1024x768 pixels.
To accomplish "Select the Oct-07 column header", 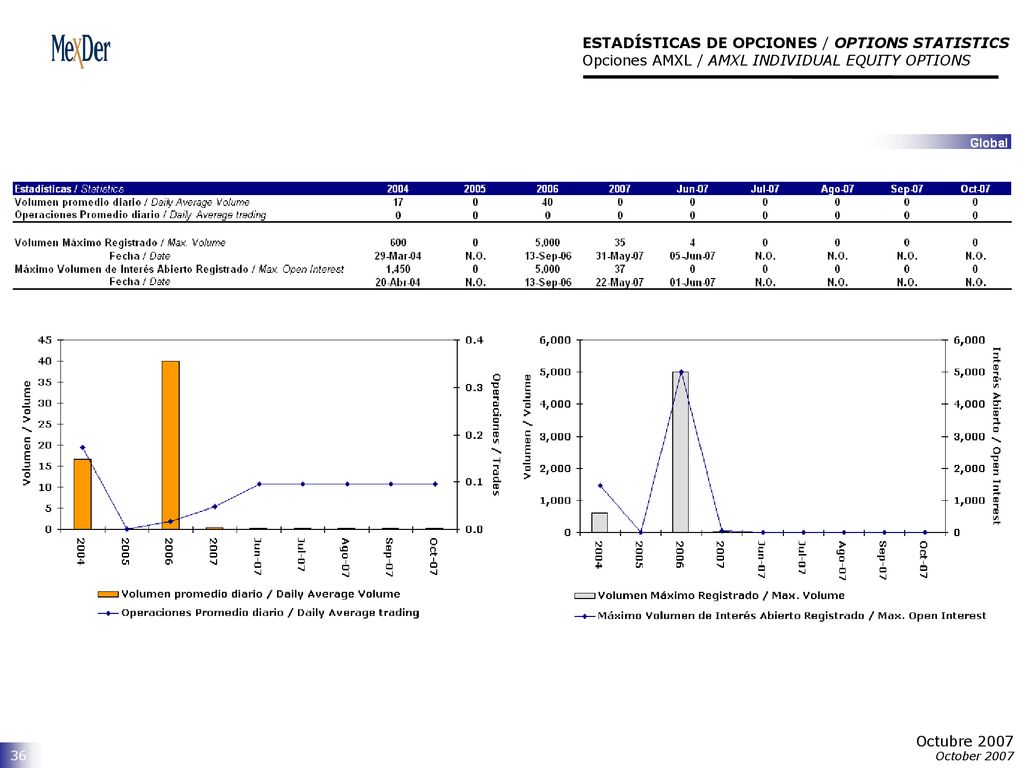I will pos(975,189).
